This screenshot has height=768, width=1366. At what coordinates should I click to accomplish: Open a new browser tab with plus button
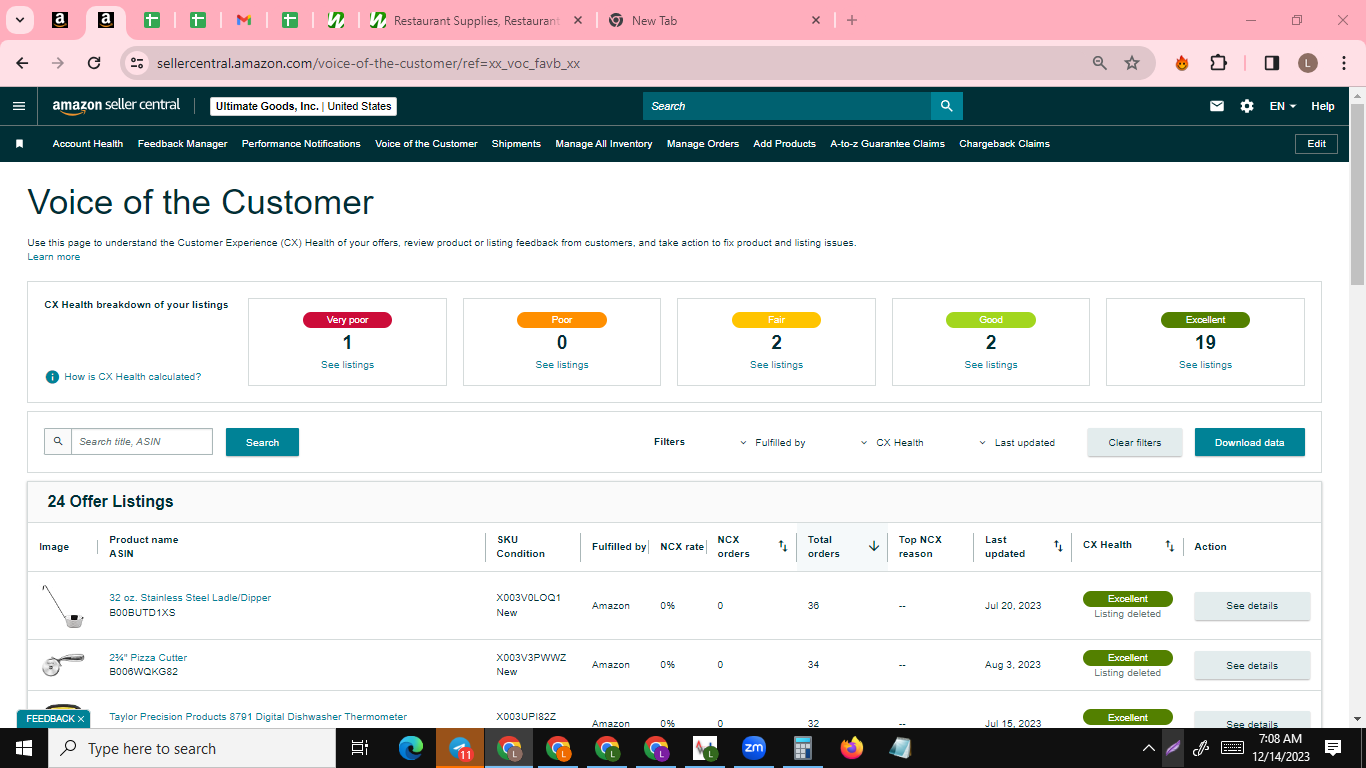852,20
